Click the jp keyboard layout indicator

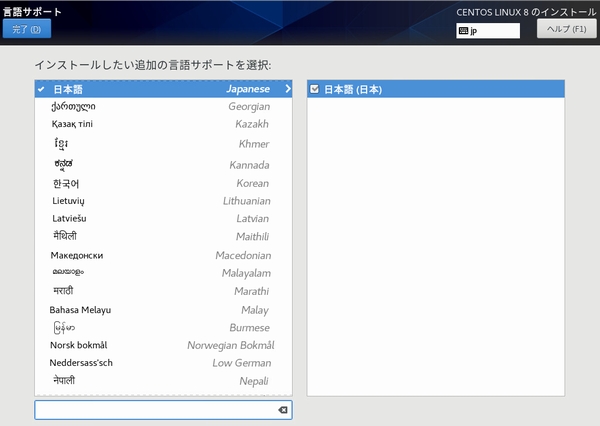pos(488,31)
